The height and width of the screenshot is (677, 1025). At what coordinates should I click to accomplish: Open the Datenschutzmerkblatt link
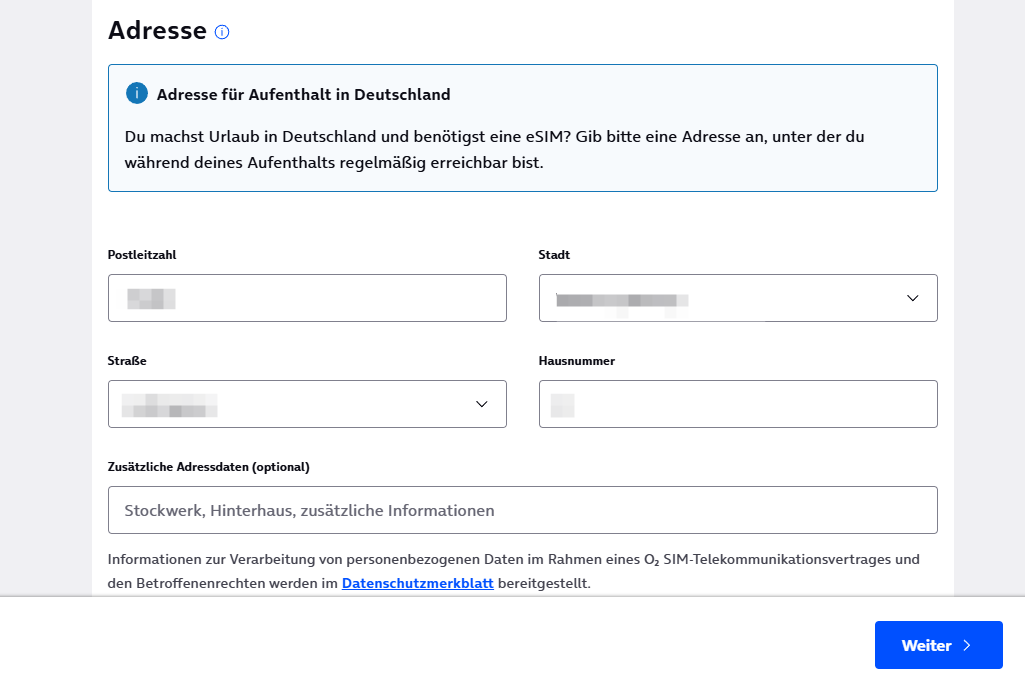coord(417,583)
